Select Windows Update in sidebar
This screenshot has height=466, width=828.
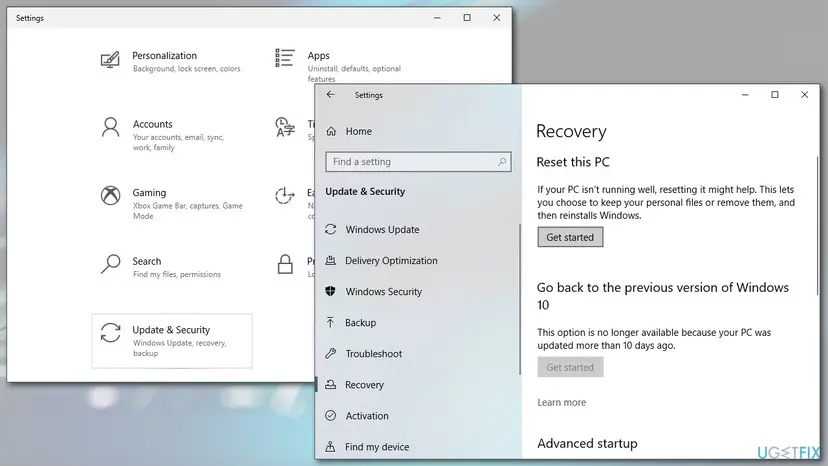pos(382,229)
